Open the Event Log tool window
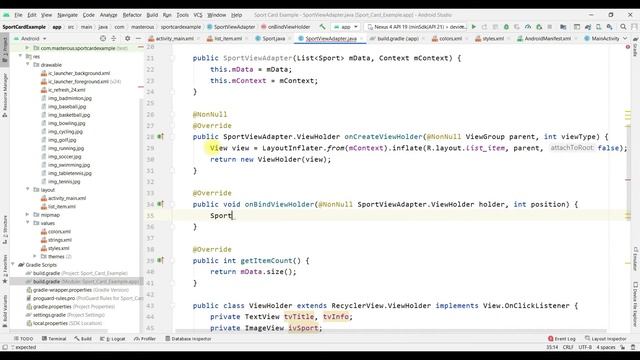Viewport: 640px width, 360px height. (x=562, y=339)
